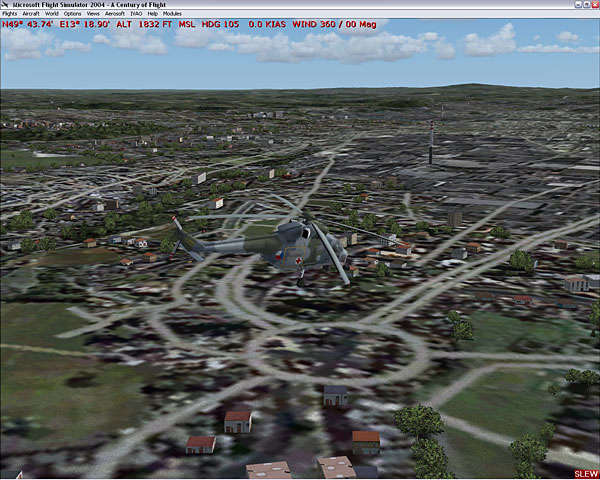Click the Flight Simulator title bar airplane icon

tap(5, 5)
